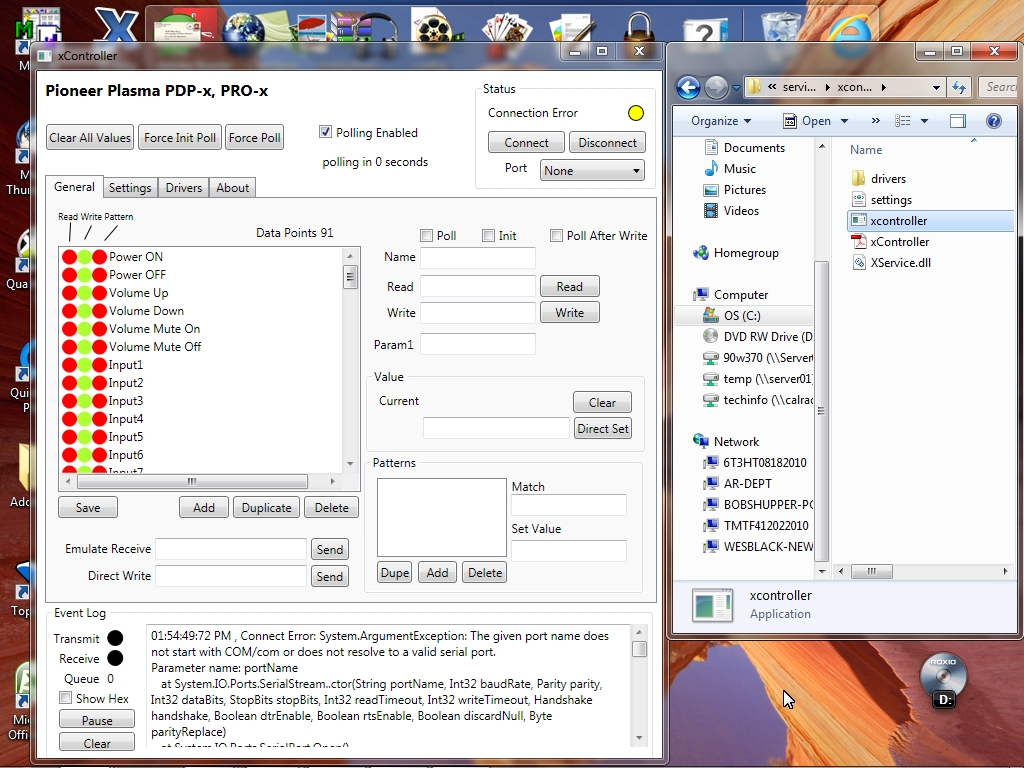1024x768 pixels.
Task: Select the xController PDF file icon
Action: [x=858, y=242]
